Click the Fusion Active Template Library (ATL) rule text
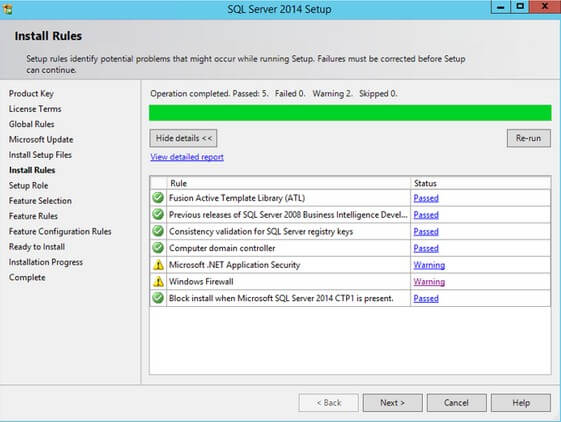 [237, 198]
